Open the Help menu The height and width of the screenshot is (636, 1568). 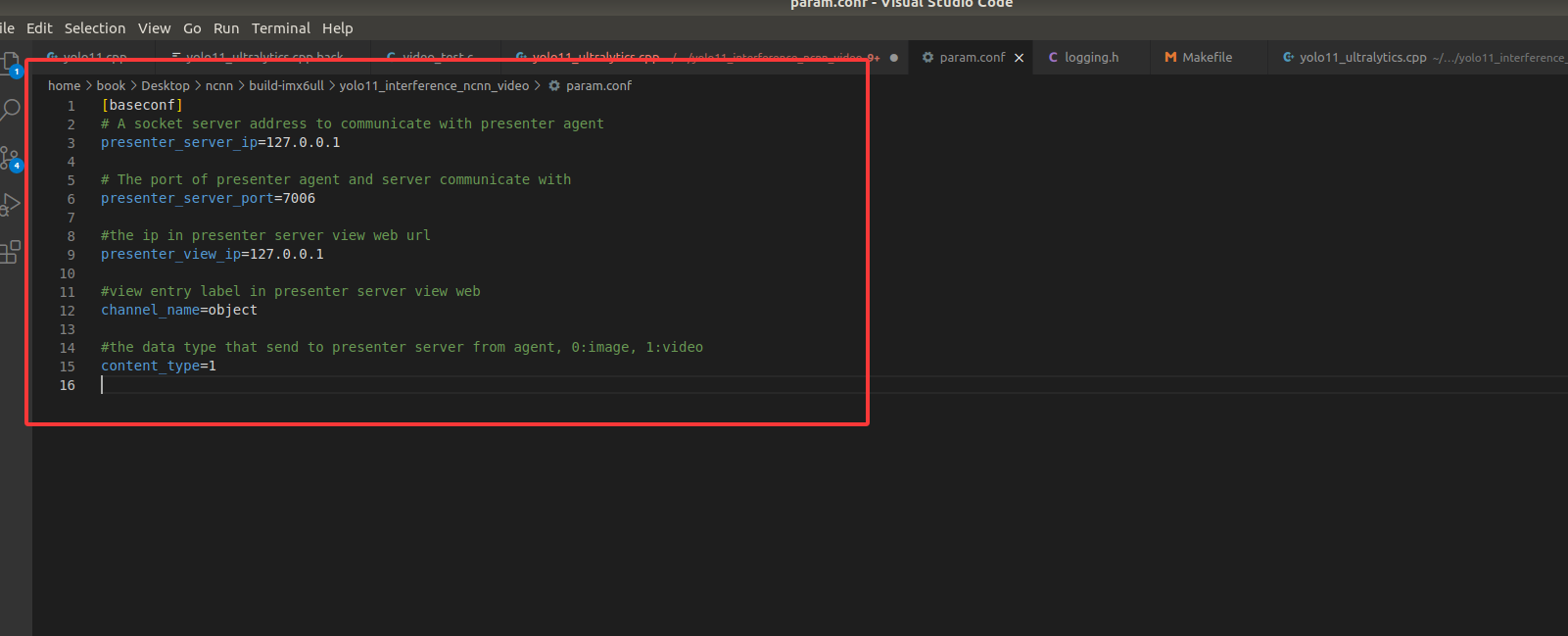(338, 28)
